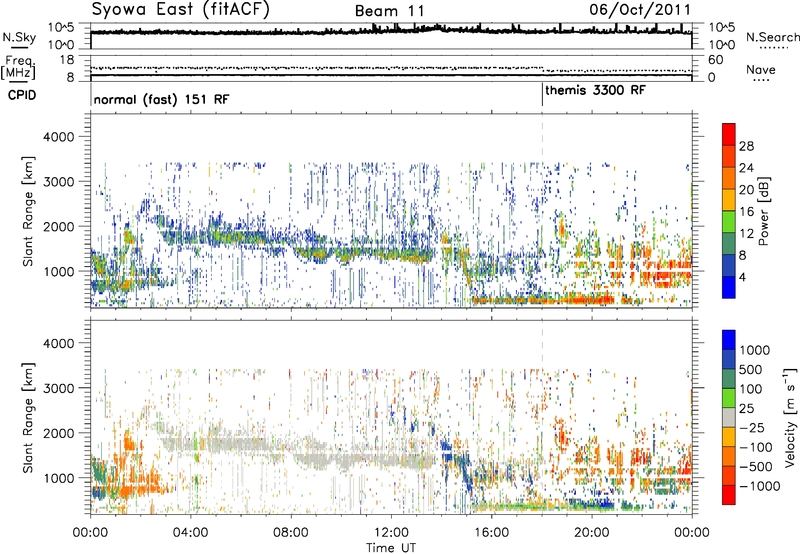Click the "20:00" time tick label
The image size is (800, 554).
pos(592,533)
